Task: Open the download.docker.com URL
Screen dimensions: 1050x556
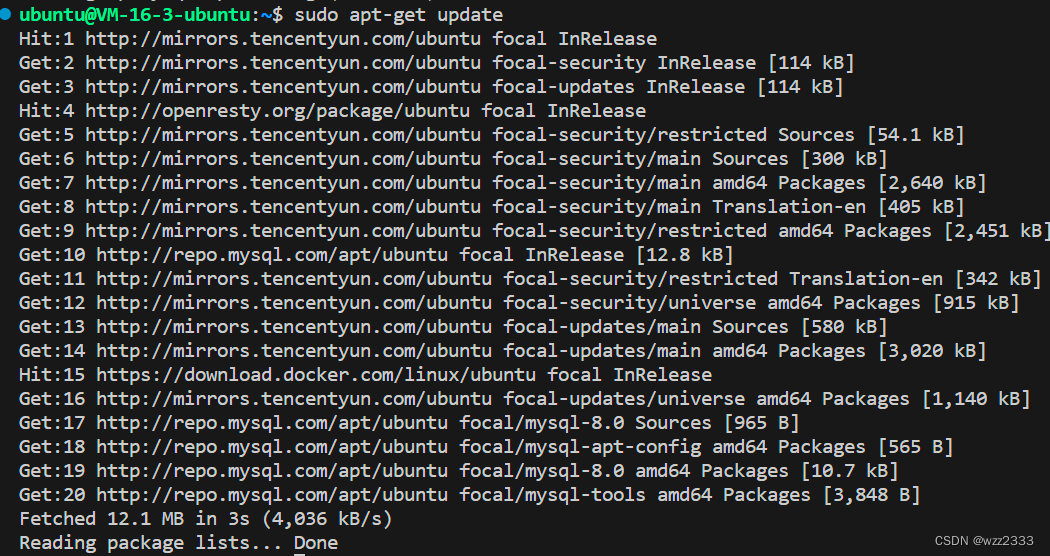Action: click(316, 374)
